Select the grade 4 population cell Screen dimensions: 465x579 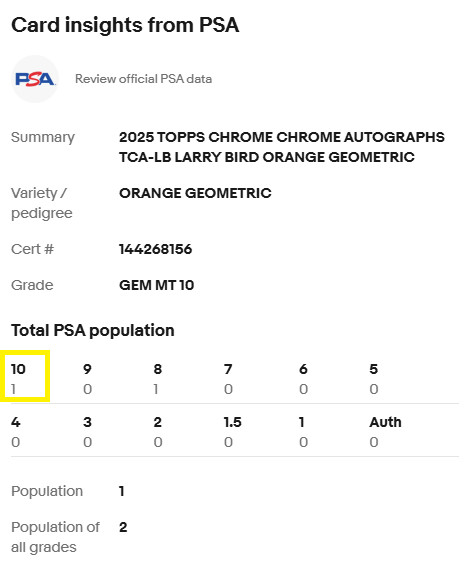[x=16, y=432]
